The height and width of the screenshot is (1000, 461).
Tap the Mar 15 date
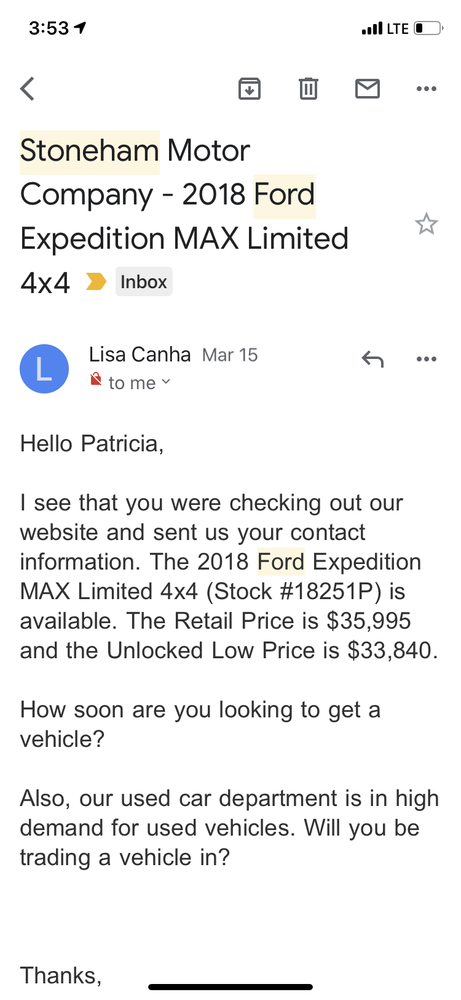230,355
